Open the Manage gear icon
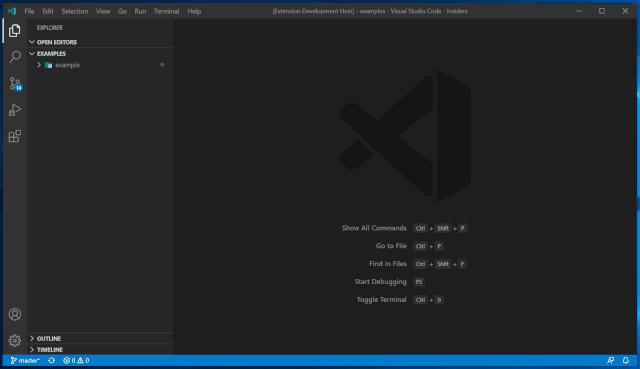The width and height of the screenshot is (640, 369). click(x=15, y=340)
